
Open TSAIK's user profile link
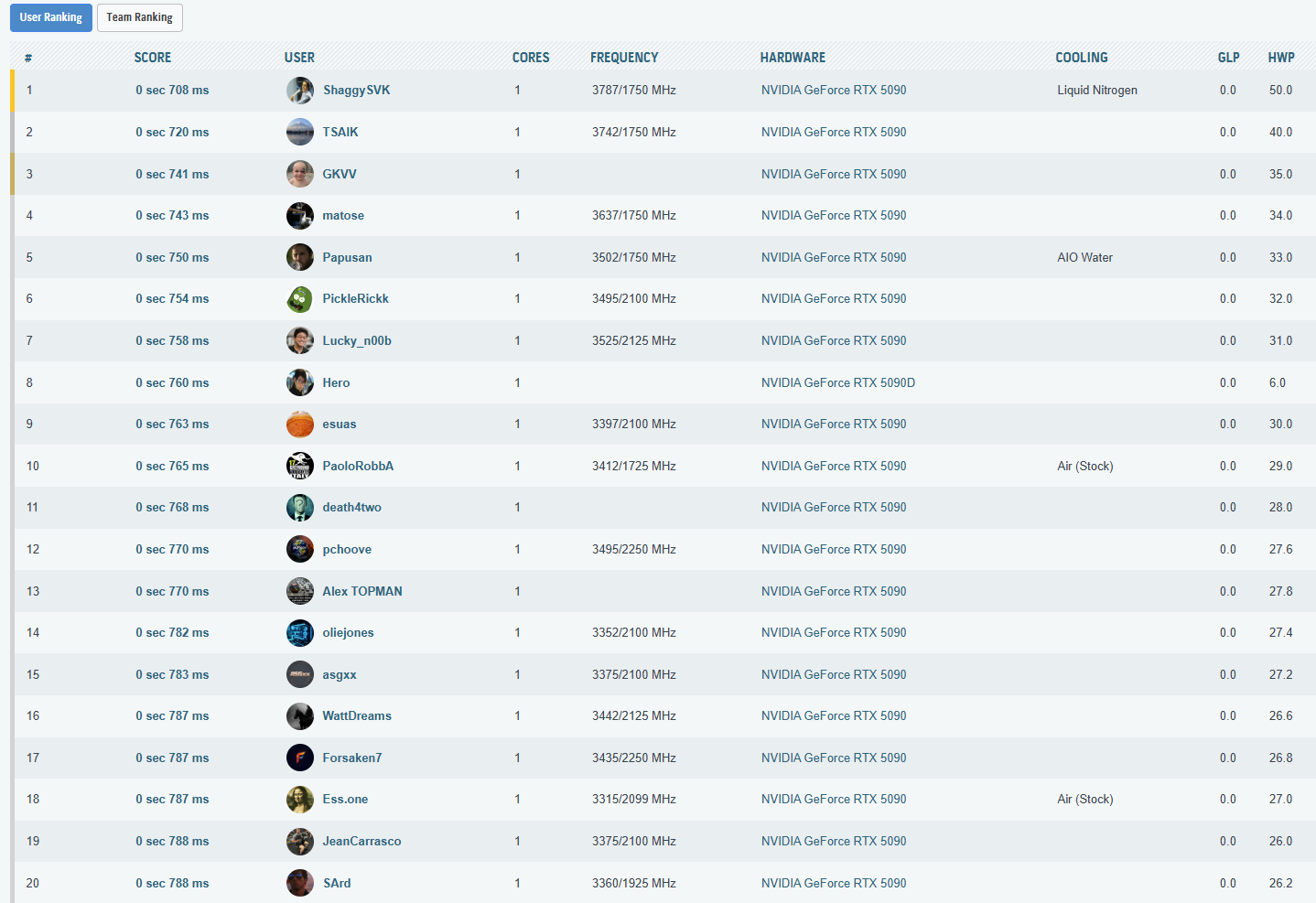click(340, 133)
